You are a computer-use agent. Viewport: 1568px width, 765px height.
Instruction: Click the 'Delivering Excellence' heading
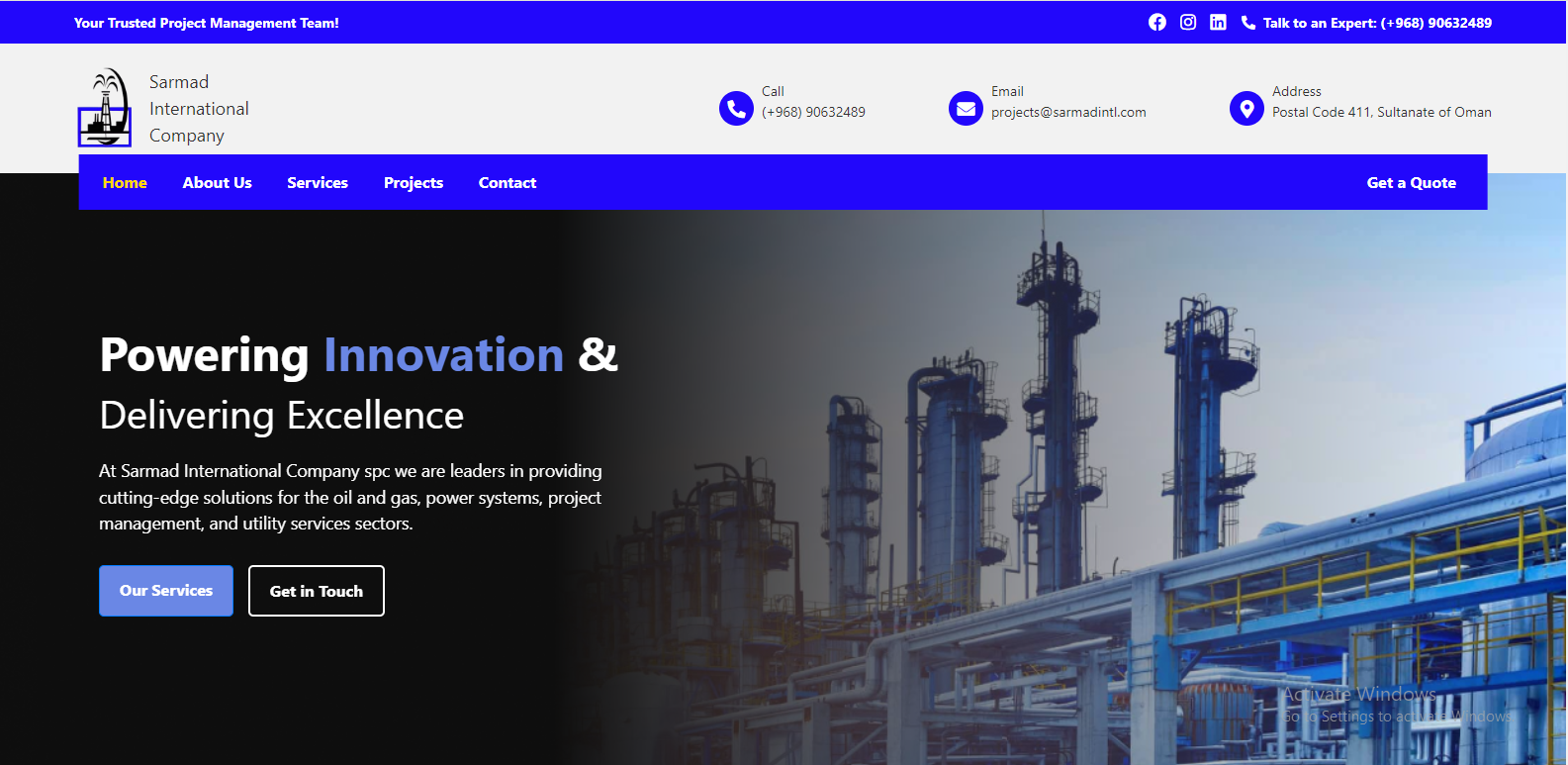pyautogui.click(x=282, y=415)
